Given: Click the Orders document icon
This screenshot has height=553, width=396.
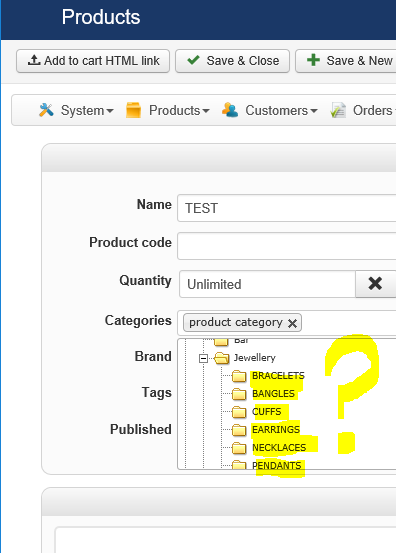Looking at the screenshot, I should [338, 110].
